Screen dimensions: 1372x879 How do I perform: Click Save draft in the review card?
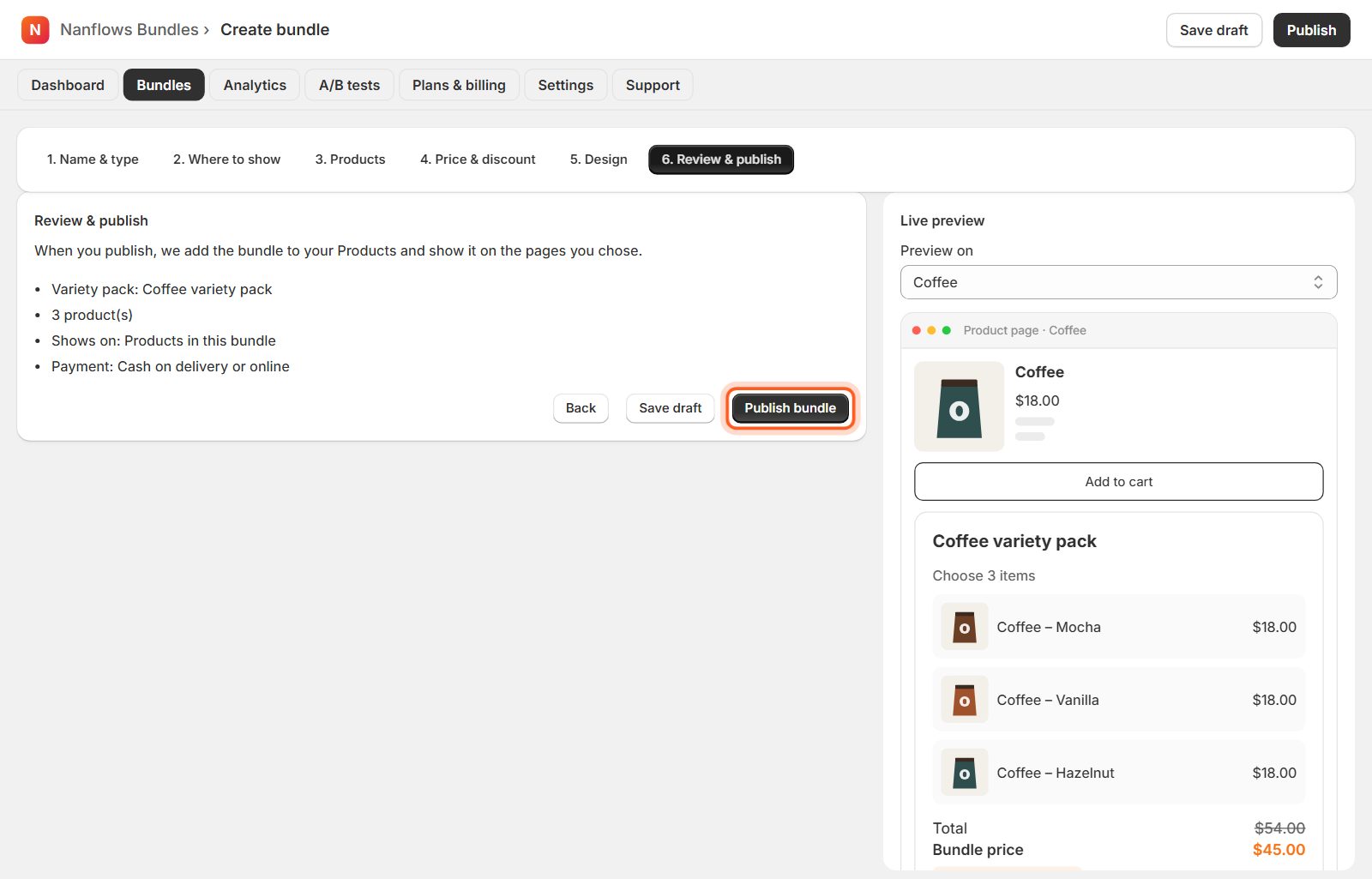[x=670, y=408]
